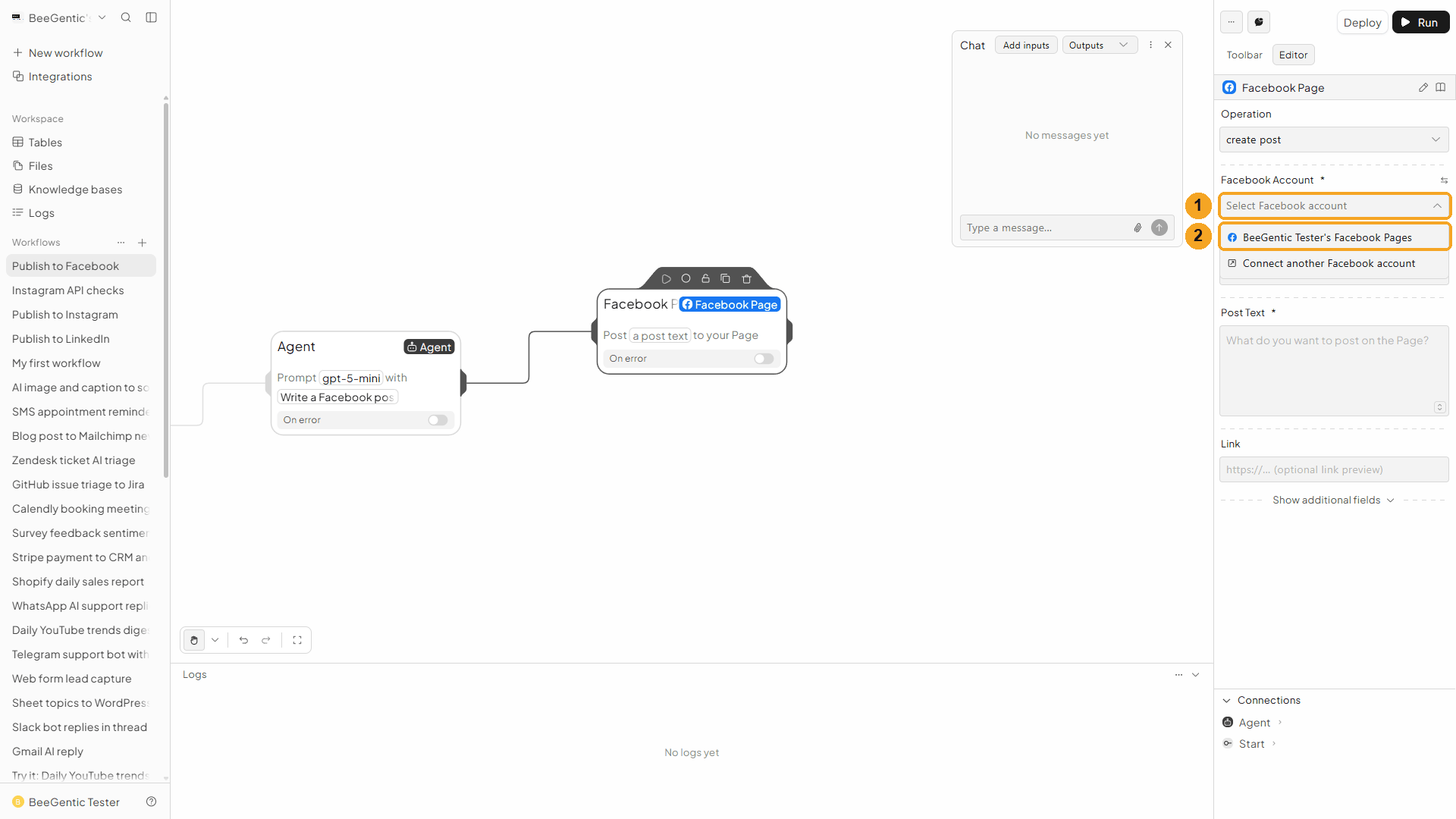Open the help icon next to BeeGentic Tester
1456x819 pixels.
tap(152, 802)
